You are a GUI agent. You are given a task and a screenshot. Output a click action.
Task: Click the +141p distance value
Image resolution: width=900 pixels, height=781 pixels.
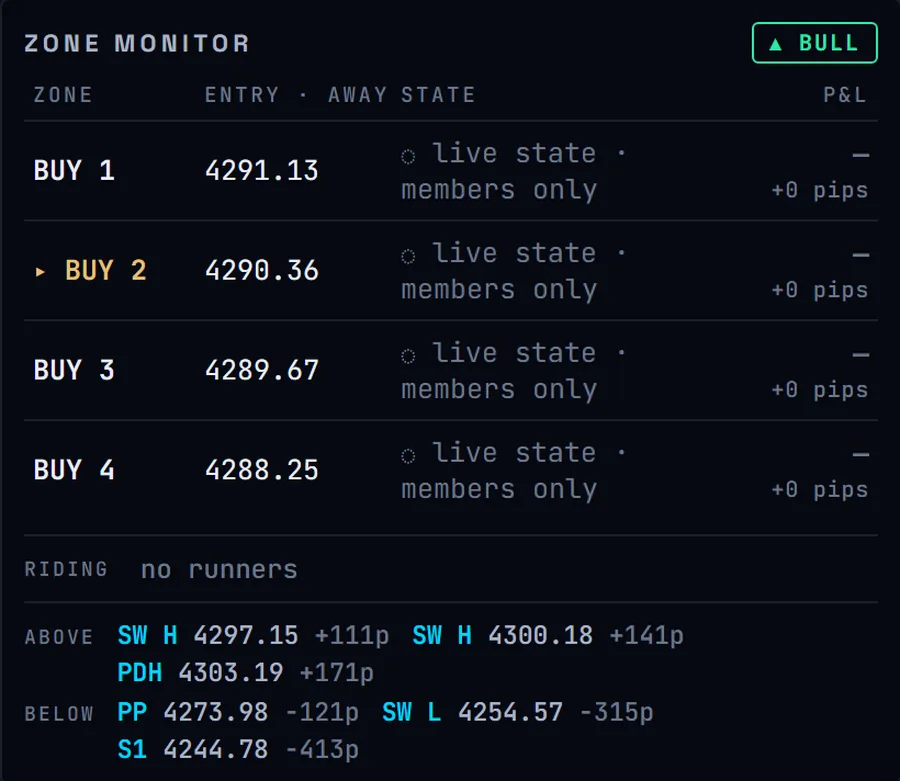point(647,636)
